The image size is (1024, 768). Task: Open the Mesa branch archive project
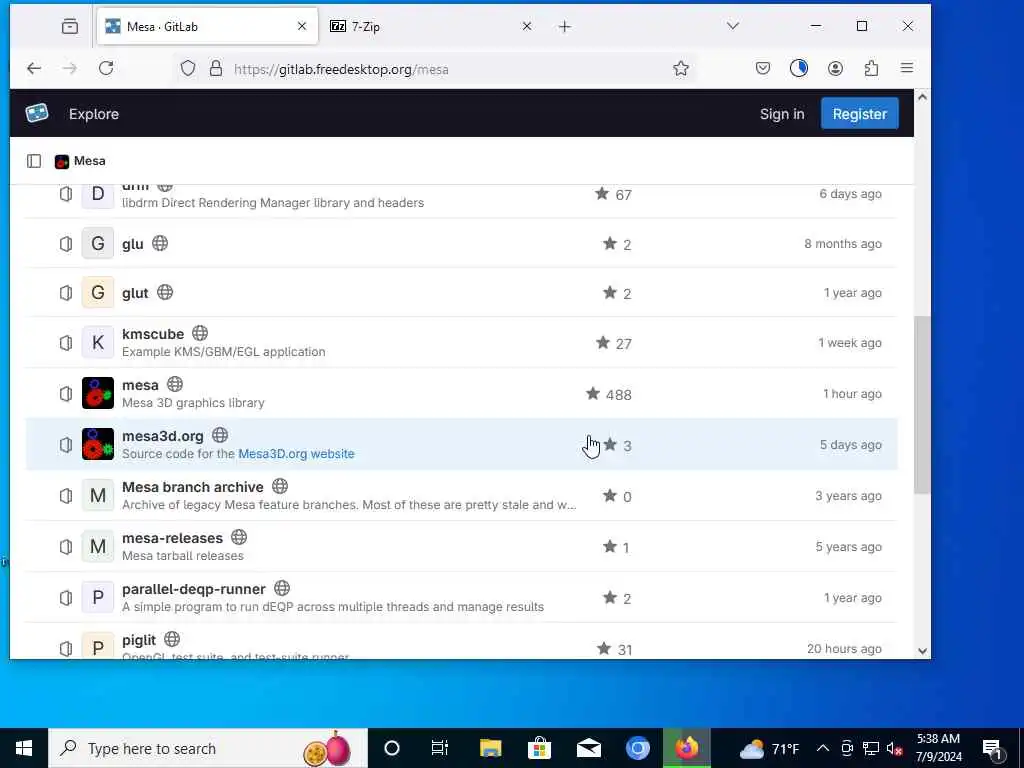[193, 487]
